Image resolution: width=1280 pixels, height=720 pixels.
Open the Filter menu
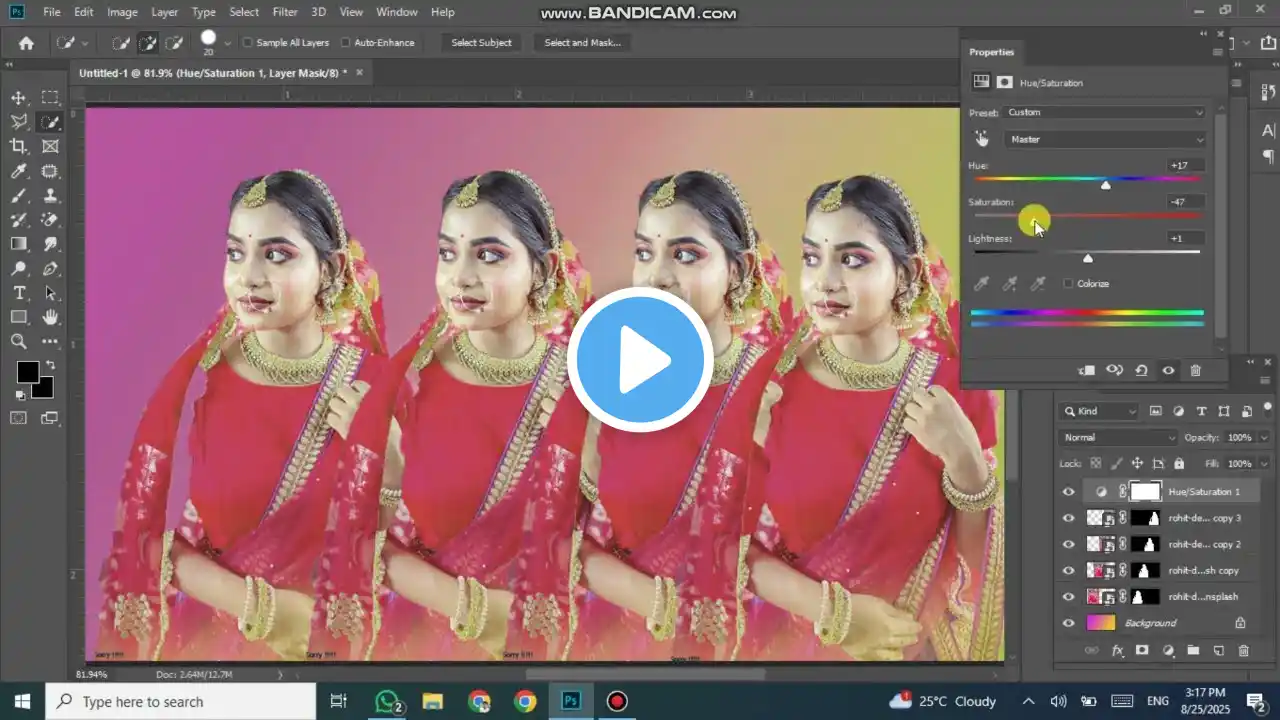click(x=285, y=12)
